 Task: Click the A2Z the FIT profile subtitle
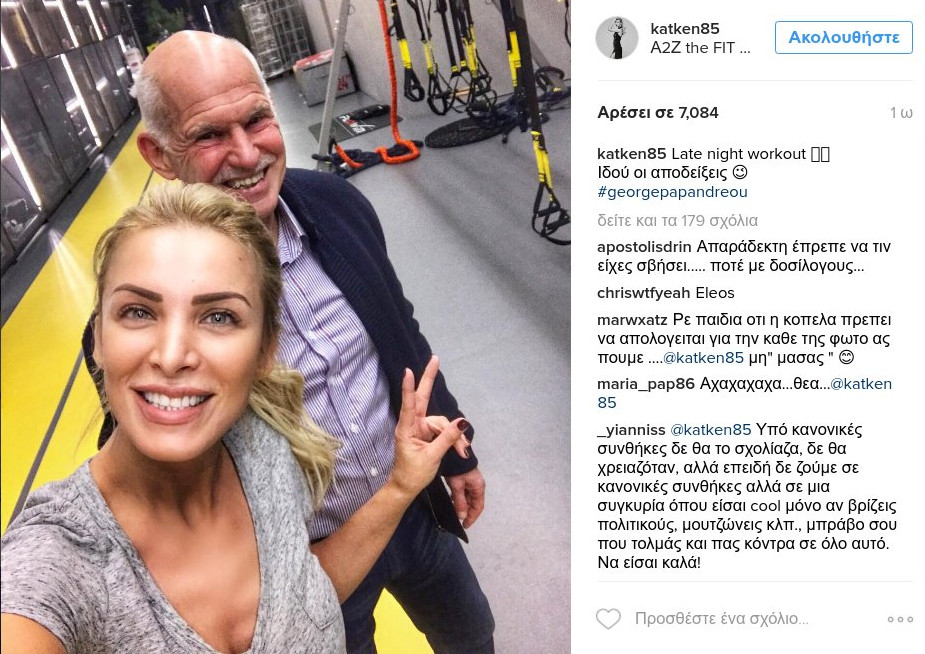tap(700, 48)
